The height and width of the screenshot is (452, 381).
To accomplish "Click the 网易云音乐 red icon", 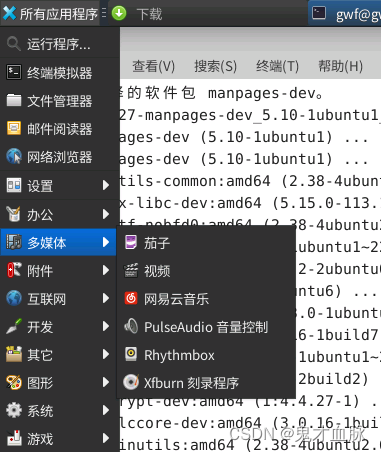I will 131,298.
